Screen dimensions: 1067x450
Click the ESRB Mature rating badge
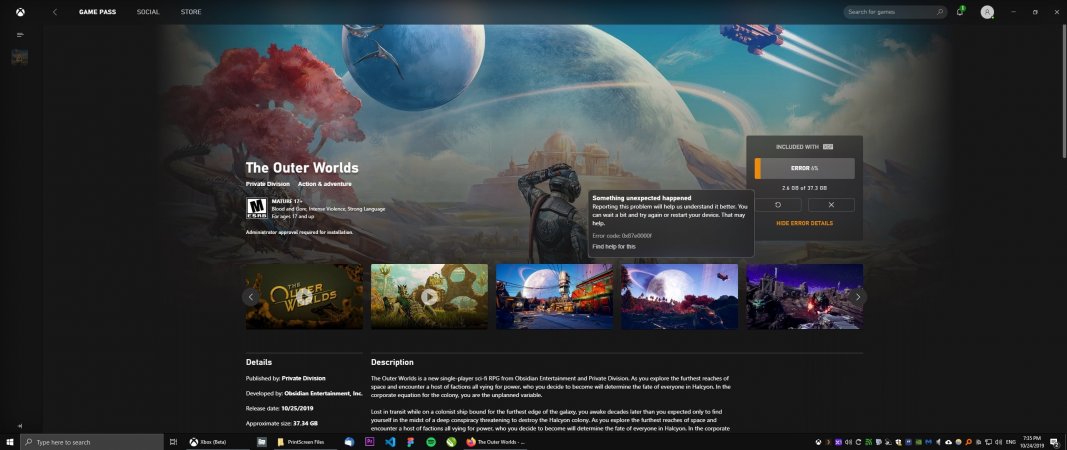pos(257,208)
